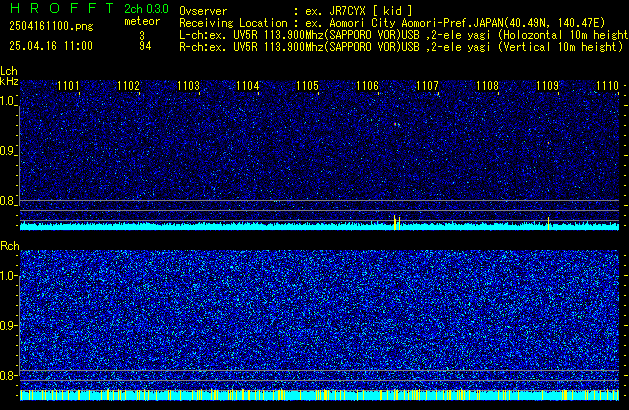Select the 1102 time marker
The width and height of the screenshot is (629, 410).
point(128,86)
